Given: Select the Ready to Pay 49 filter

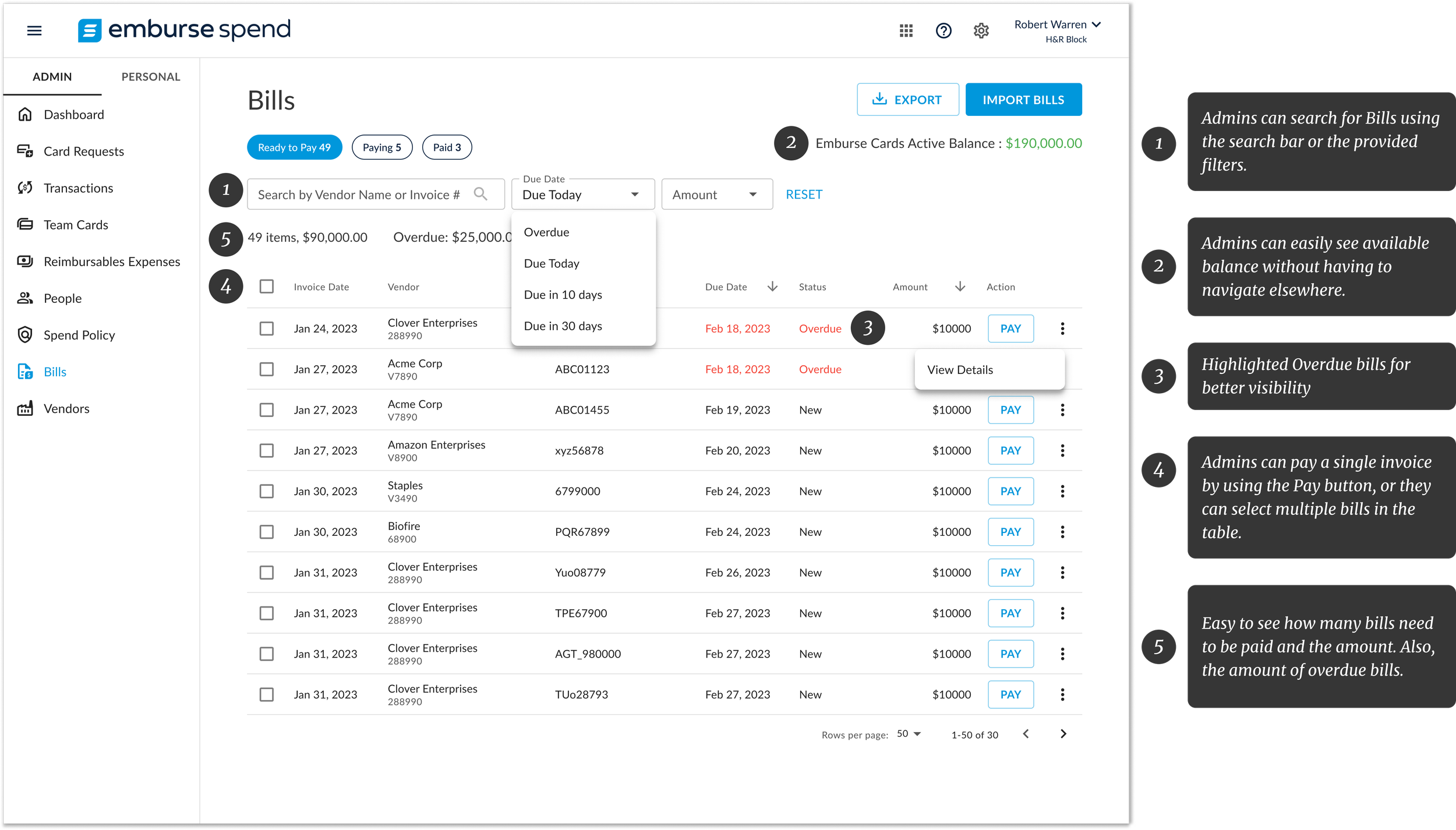Looking at the screenshot, I should pos(294,147).
